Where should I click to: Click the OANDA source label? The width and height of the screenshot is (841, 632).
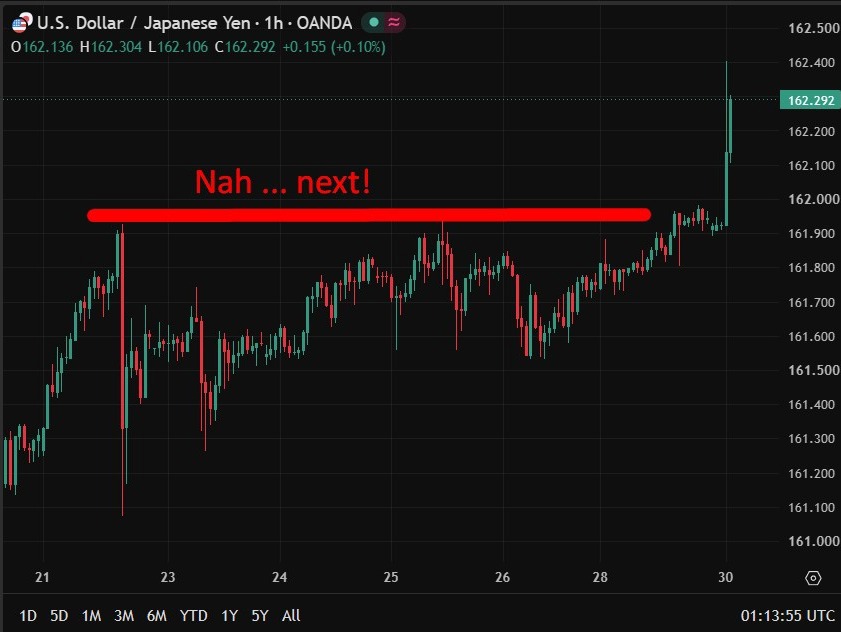(324, 23)
